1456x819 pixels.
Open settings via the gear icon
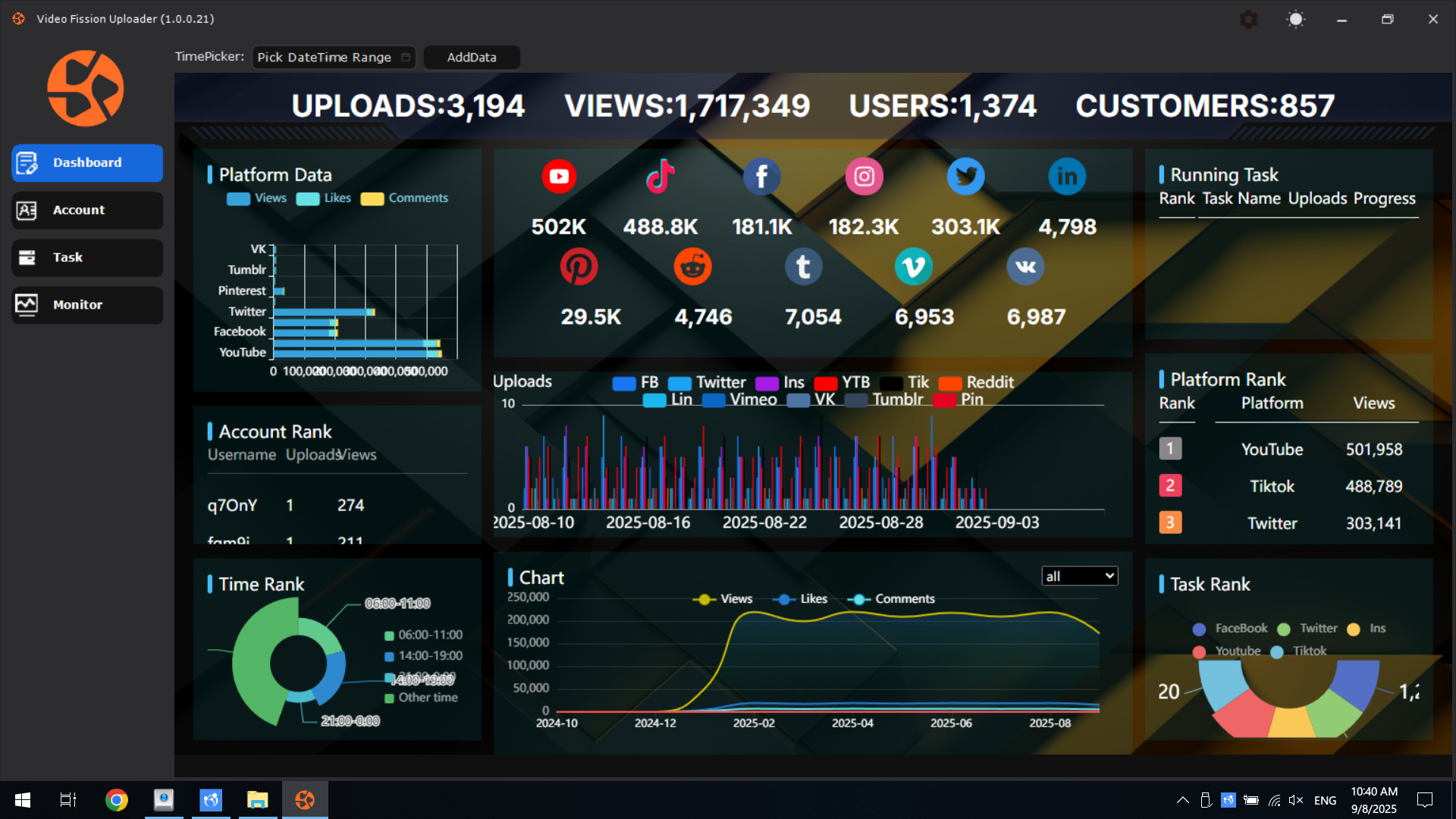click(x=1248, y=20)
